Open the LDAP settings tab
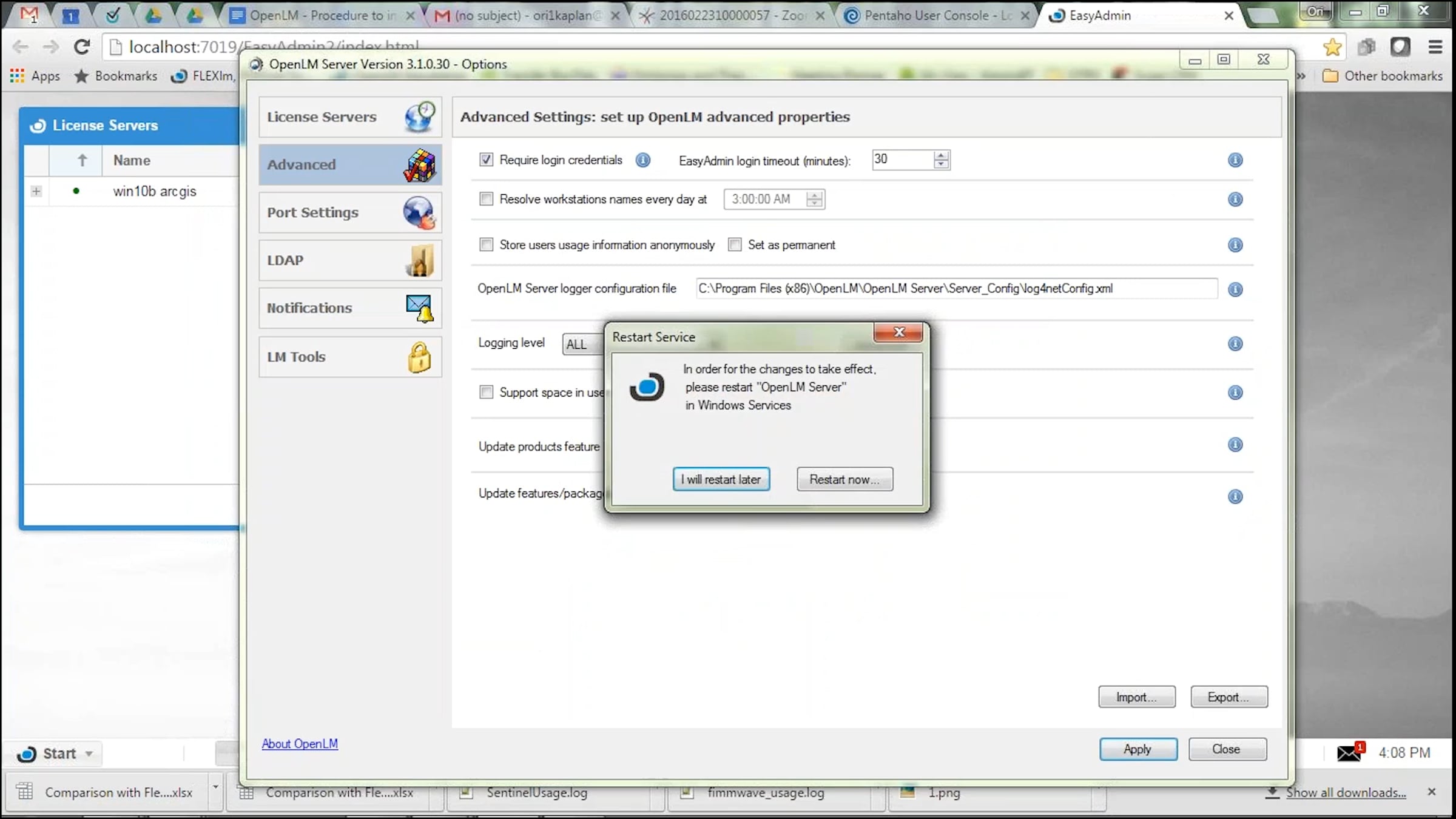 click(350, 260)
